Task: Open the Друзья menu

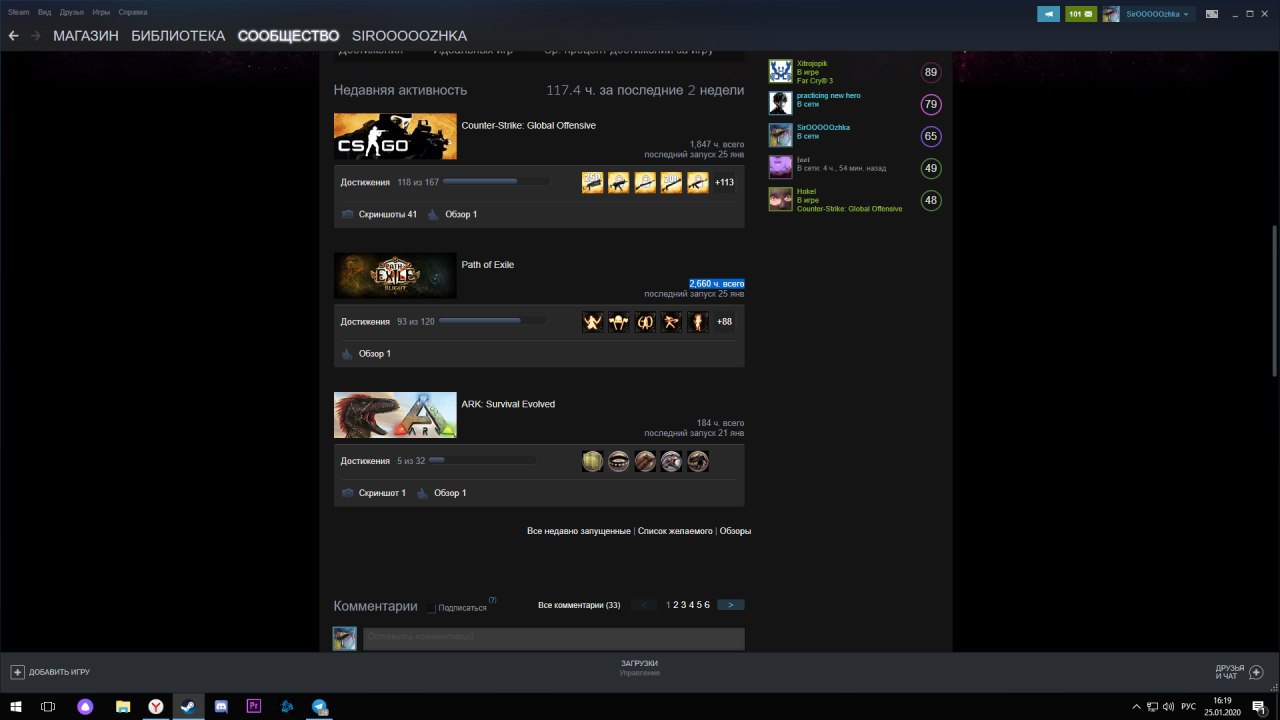Action: coord(72,12)
